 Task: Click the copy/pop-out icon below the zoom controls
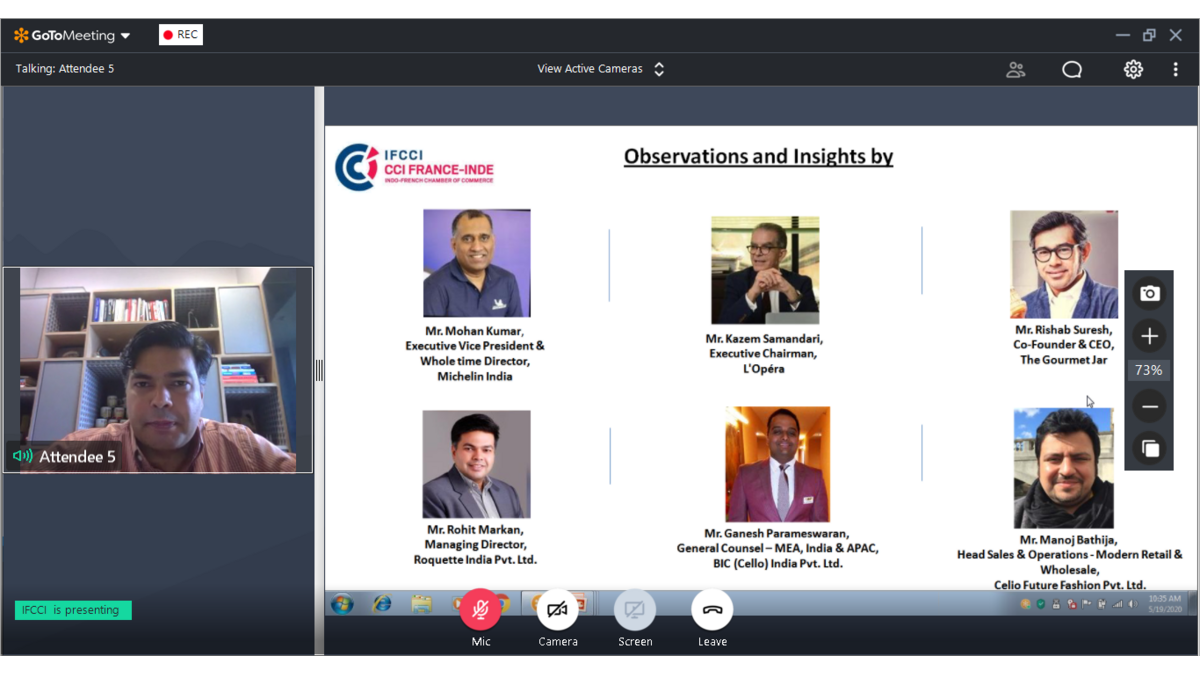click(1149, 448)
